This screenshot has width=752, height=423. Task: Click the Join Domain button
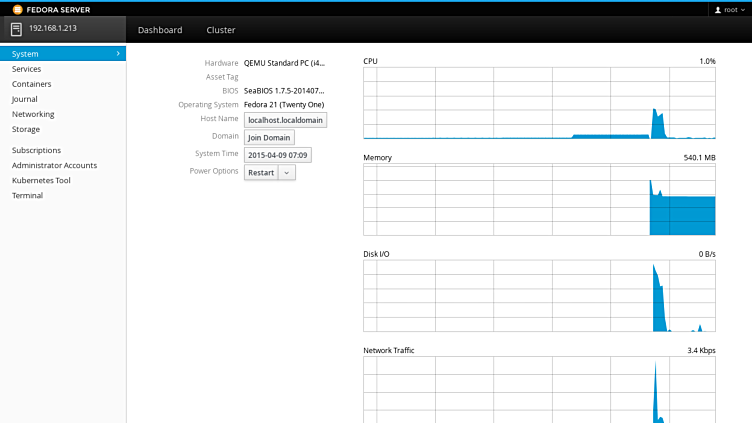pyautogui.click(x=269, y=137)
